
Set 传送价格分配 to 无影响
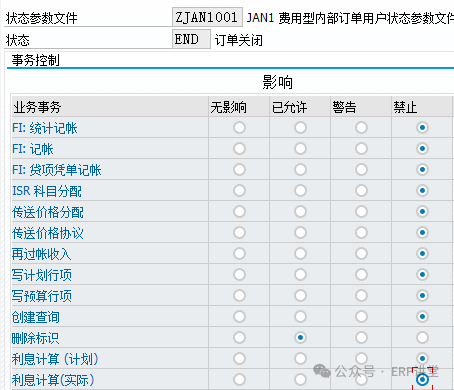tap(239, 212)
